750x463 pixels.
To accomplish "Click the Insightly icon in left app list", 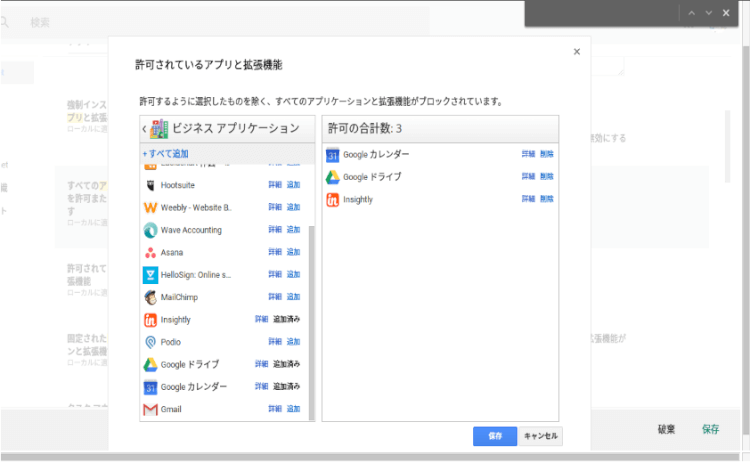I will 150,320.
